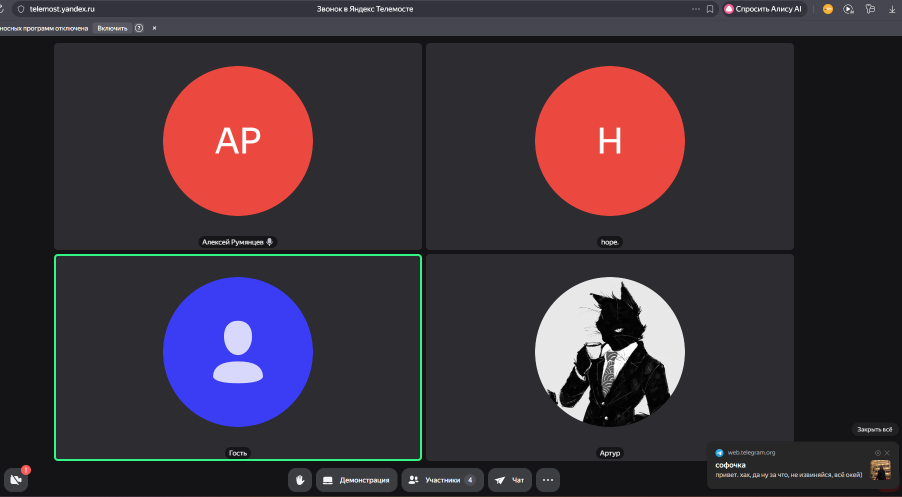Close the infobar notification with X
This screenshot has width=902, height=497.
[154, 28]
